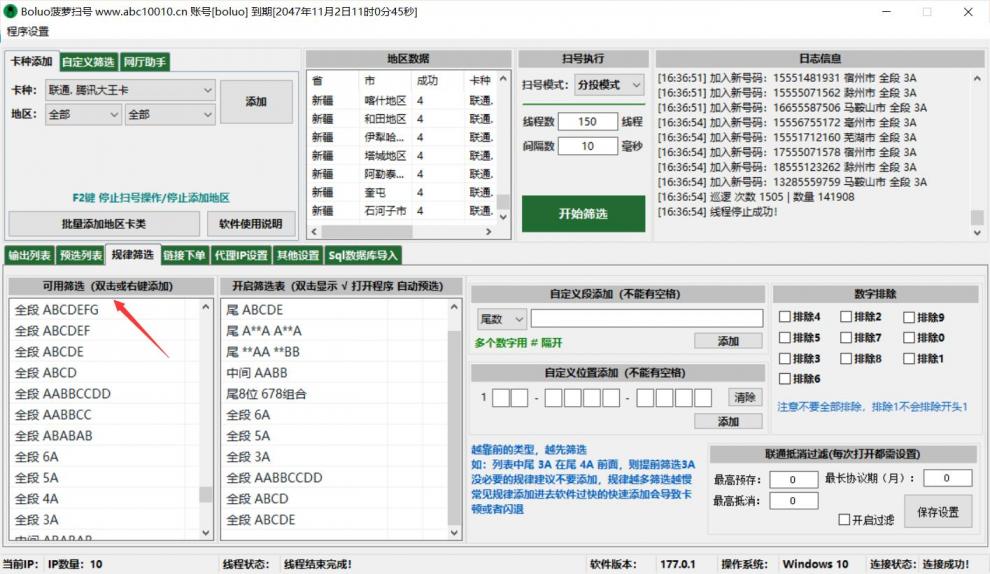The image size is (990, 574).
Task: Select 尾 ABCDE in 开启筛选表 list
Action: point(335,310)
